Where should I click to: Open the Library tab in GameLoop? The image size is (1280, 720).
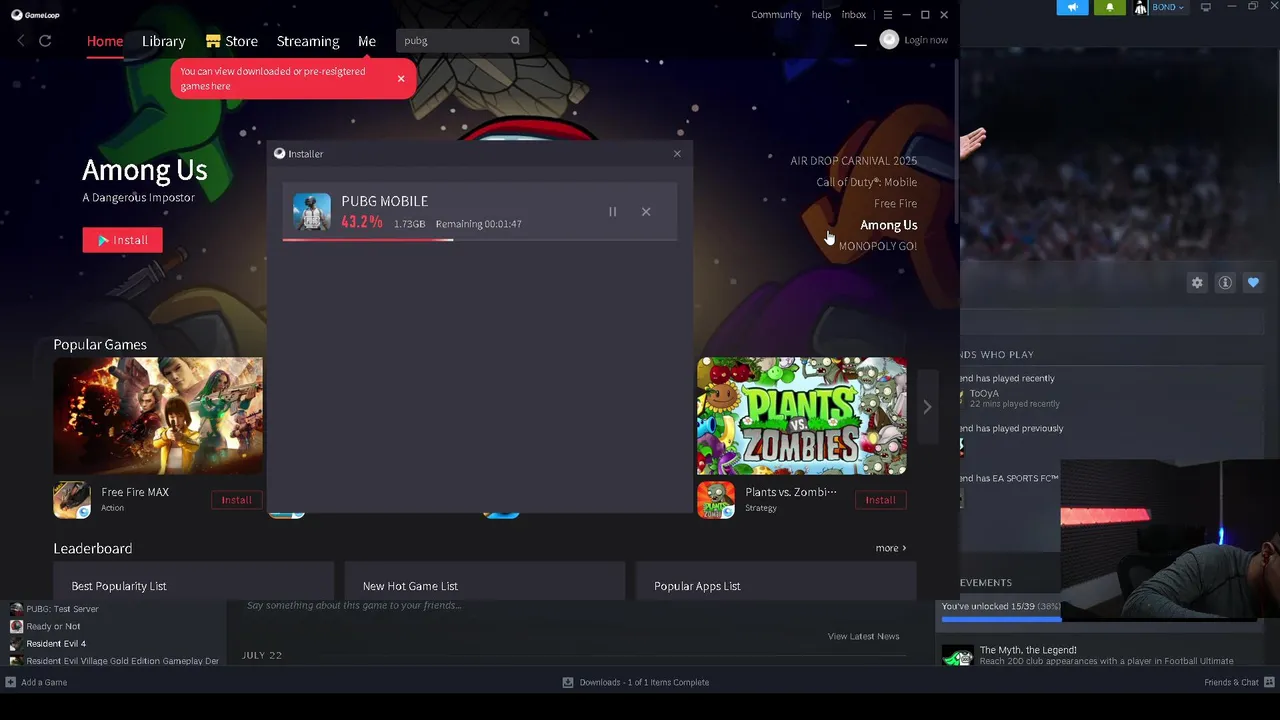pos(163,41)
